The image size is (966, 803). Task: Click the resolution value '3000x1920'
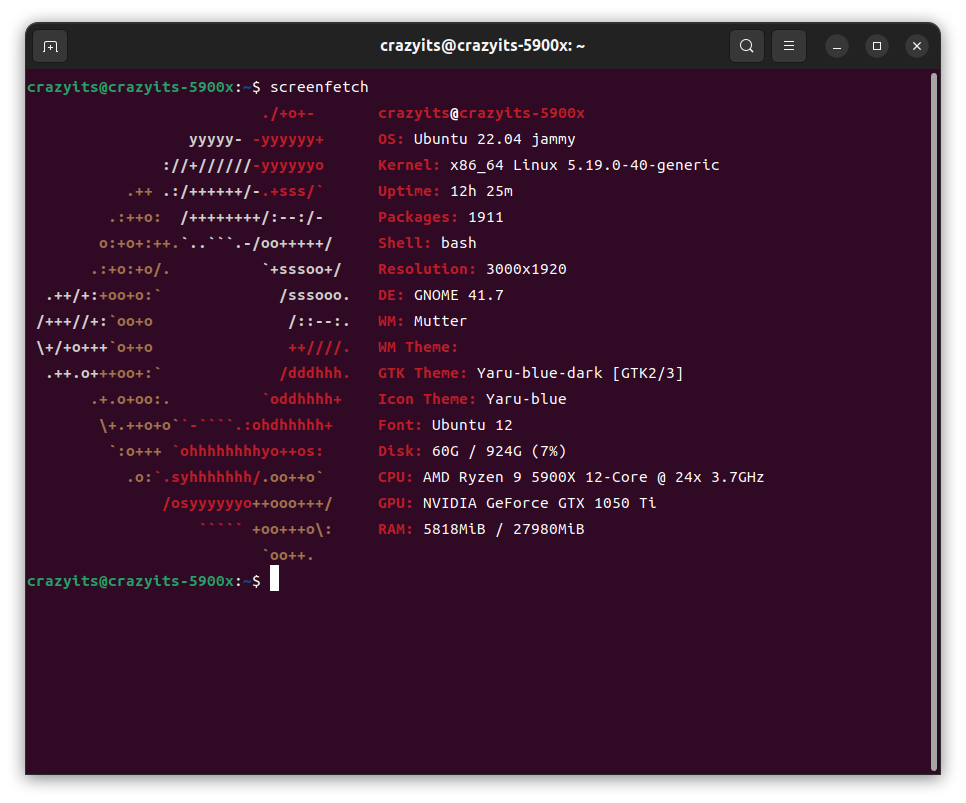526,269
